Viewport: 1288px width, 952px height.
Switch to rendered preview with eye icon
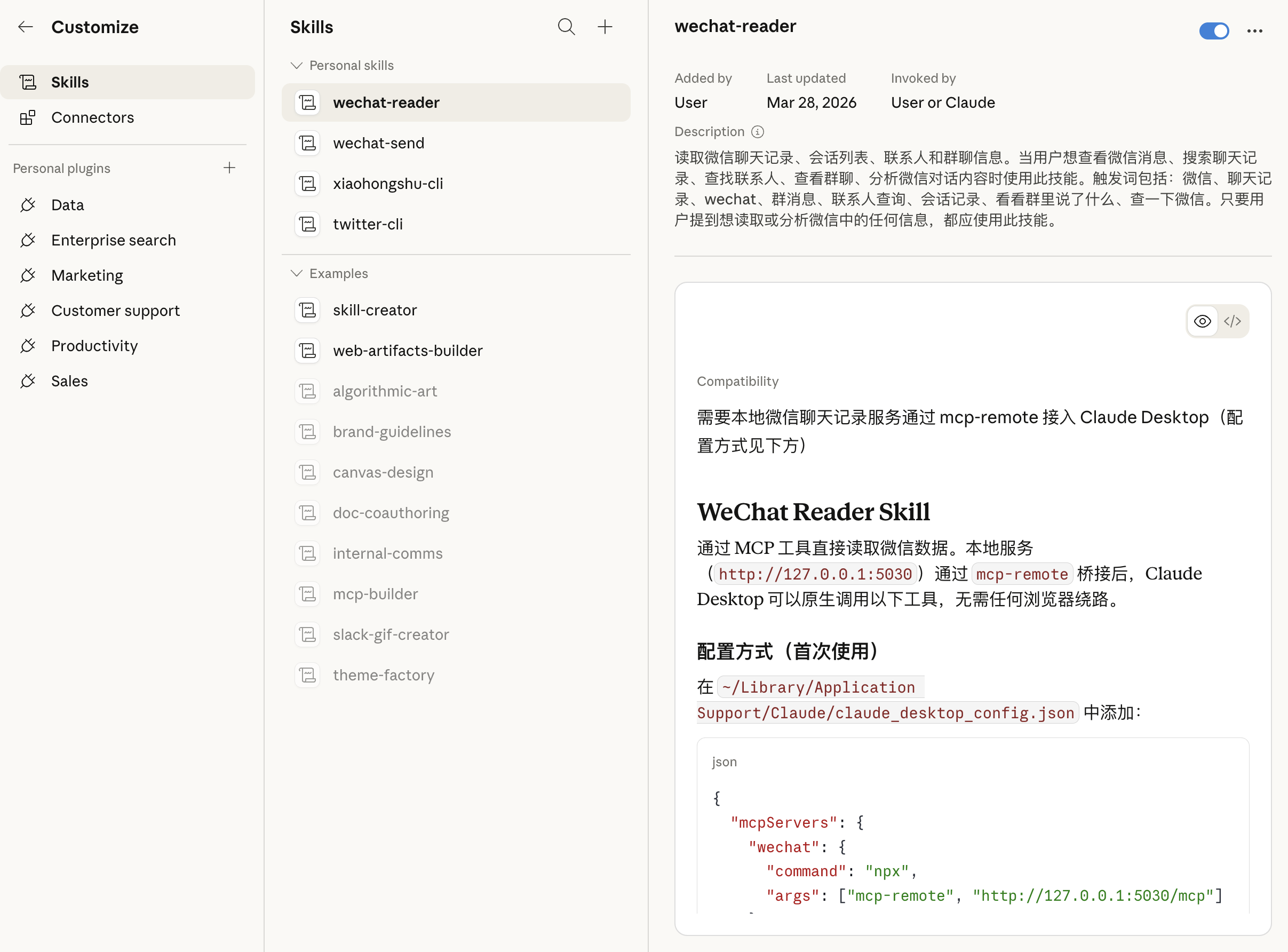click(x=1202, y=322)
